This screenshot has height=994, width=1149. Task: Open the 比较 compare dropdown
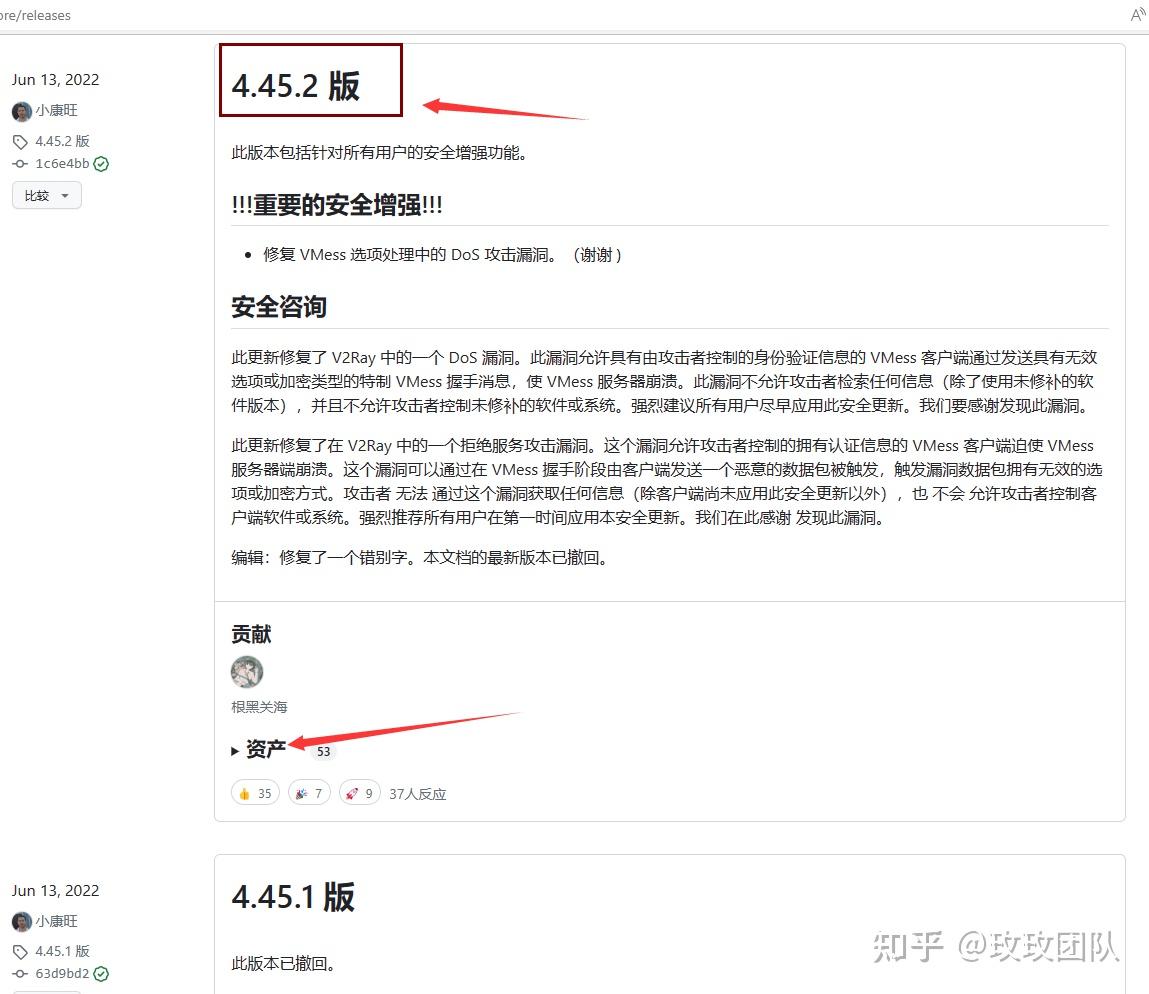(x=47, y=196)
